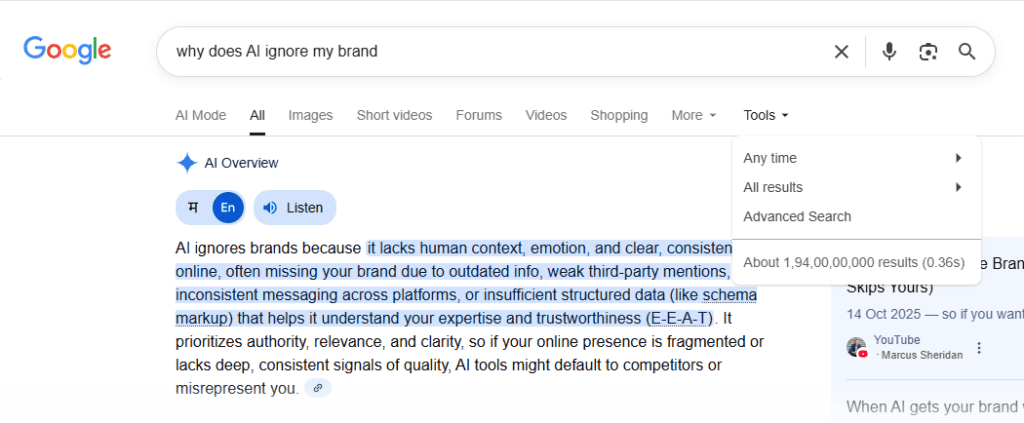This screenshot has width=1024, height=423.
Task: Select English language toggle
Action: (x=228, y=208)
